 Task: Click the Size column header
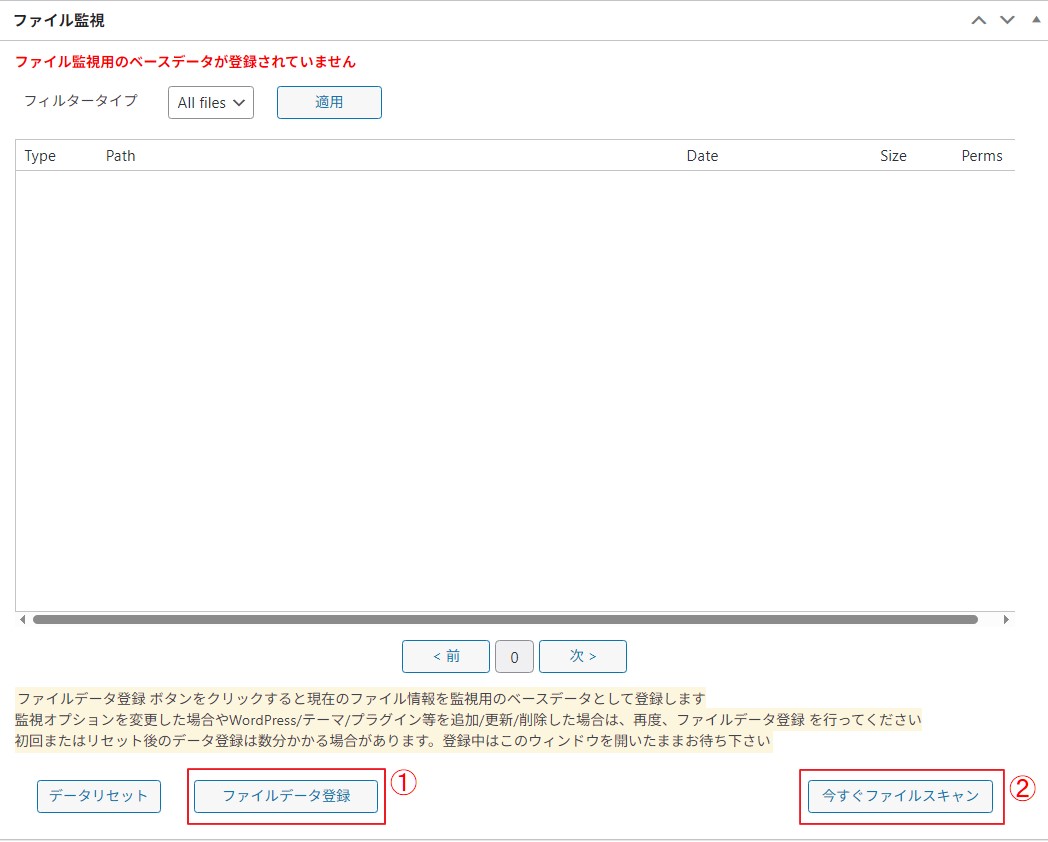point(893,156)
